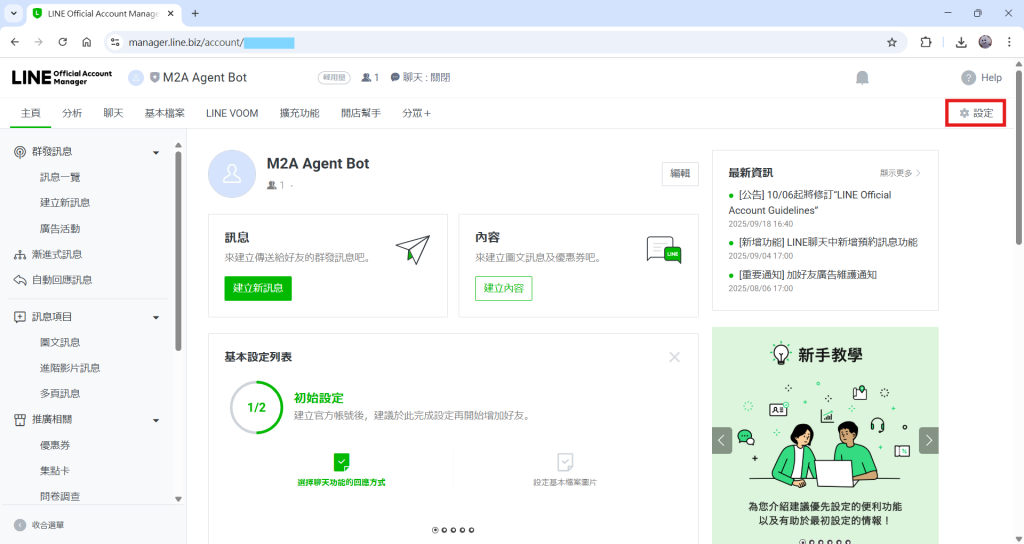1024x544 pixels.
Task: Open the 基本檔案 tab
Action: pos(165,113)
